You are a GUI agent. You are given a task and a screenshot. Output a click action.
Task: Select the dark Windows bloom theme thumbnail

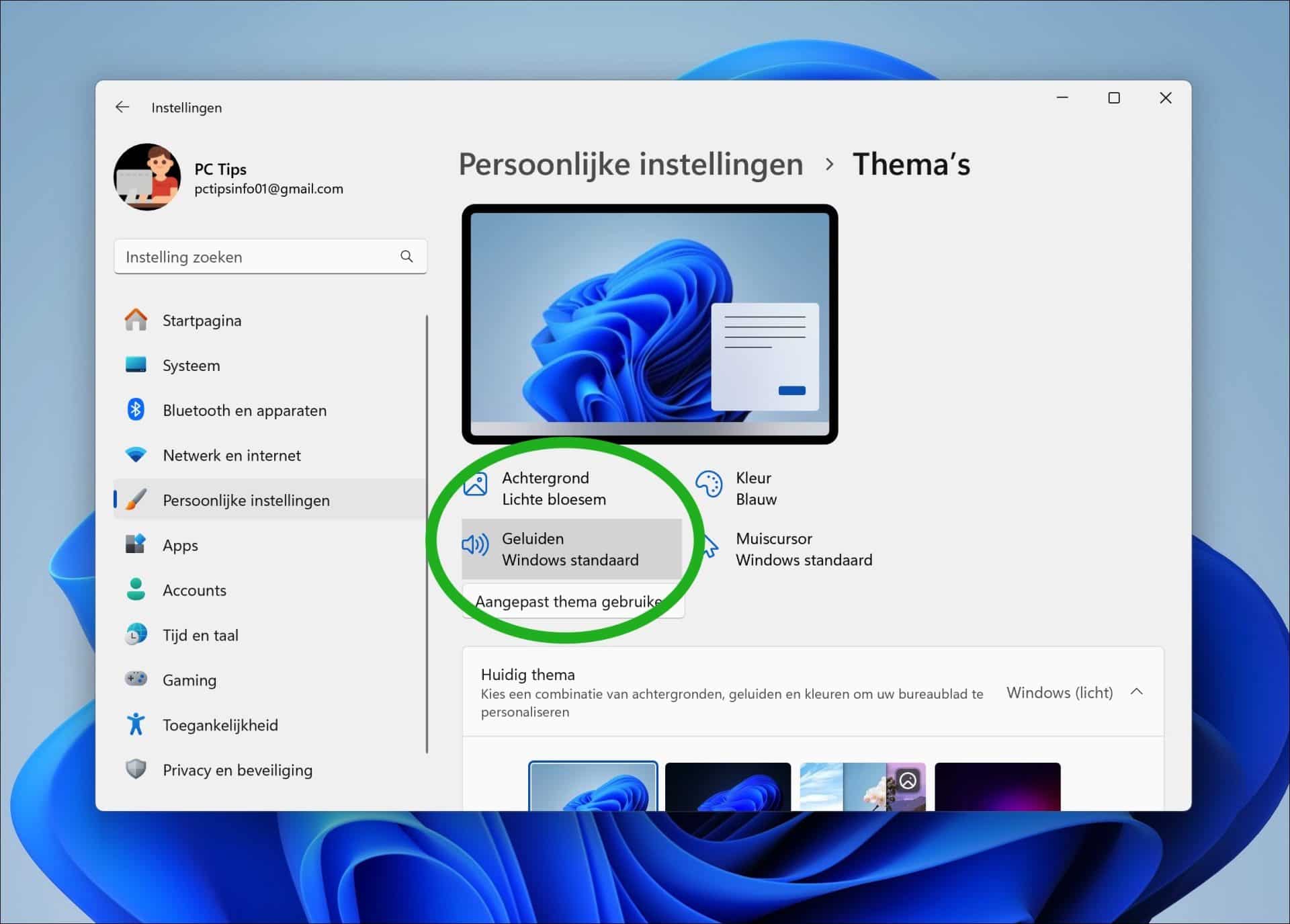coord(728,786)
